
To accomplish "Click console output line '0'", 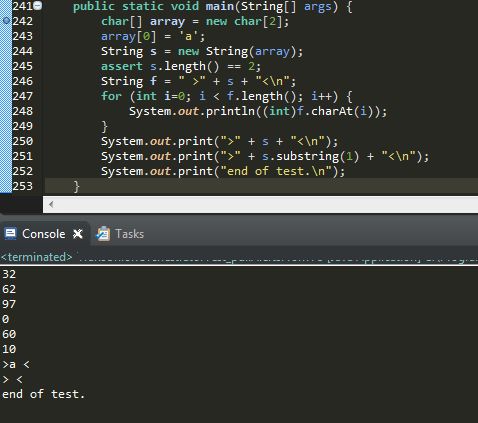I will (5, 319).
